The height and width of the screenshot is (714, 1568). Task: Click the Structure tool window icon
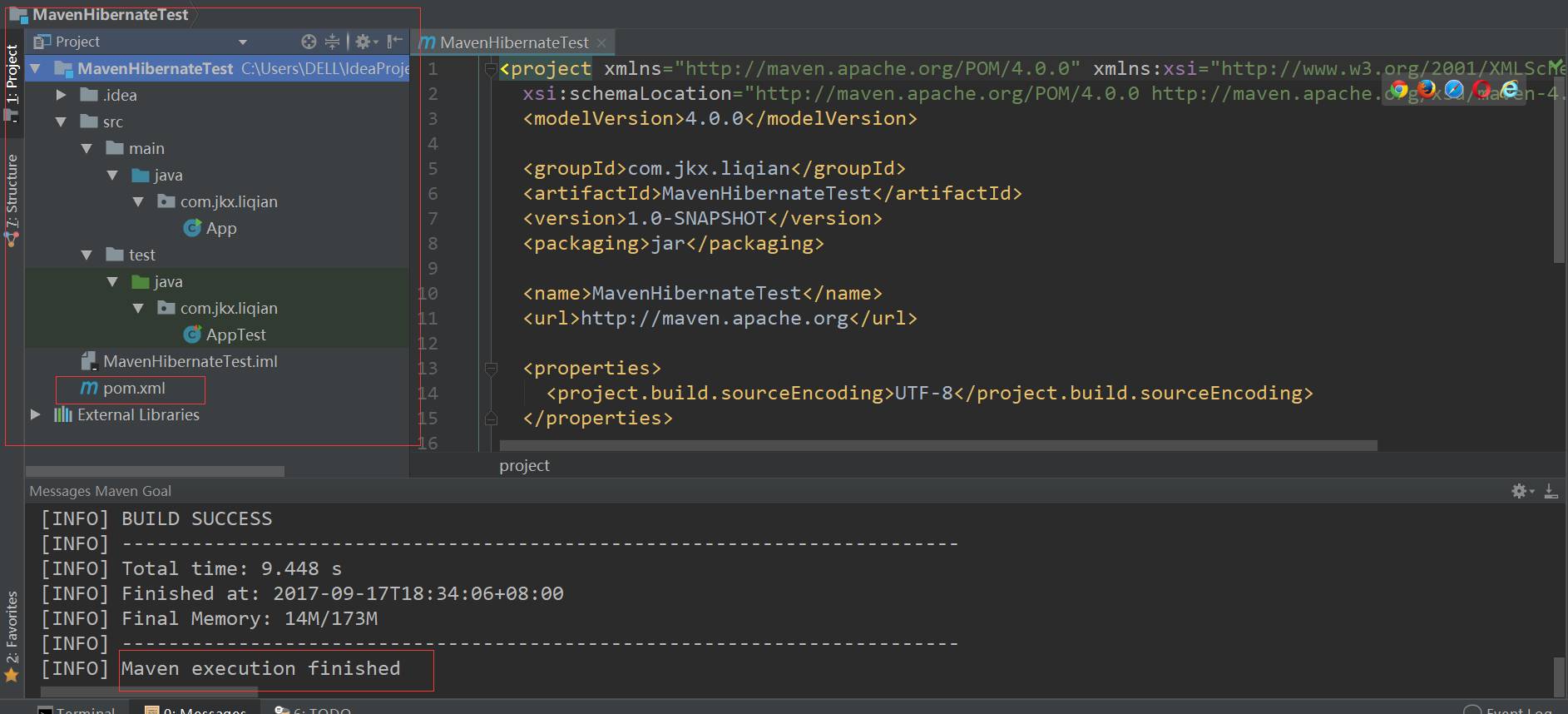[x=12, y=239]
